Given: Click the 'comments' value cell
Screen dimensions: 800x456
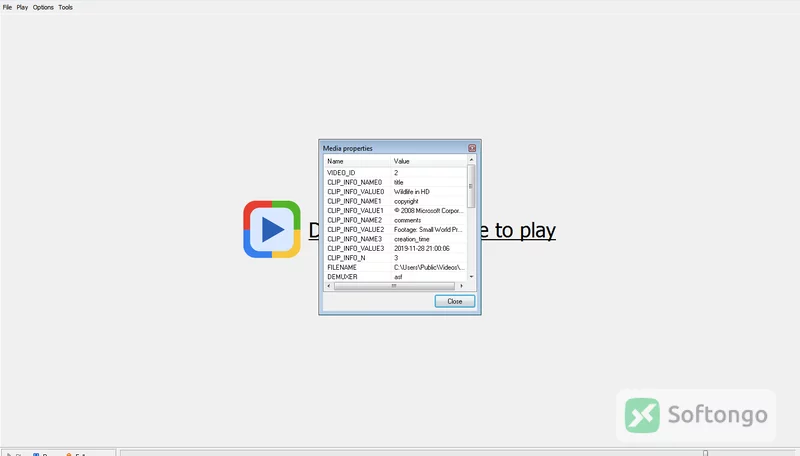Looking at the screenshot, I should tap(407, 220).
